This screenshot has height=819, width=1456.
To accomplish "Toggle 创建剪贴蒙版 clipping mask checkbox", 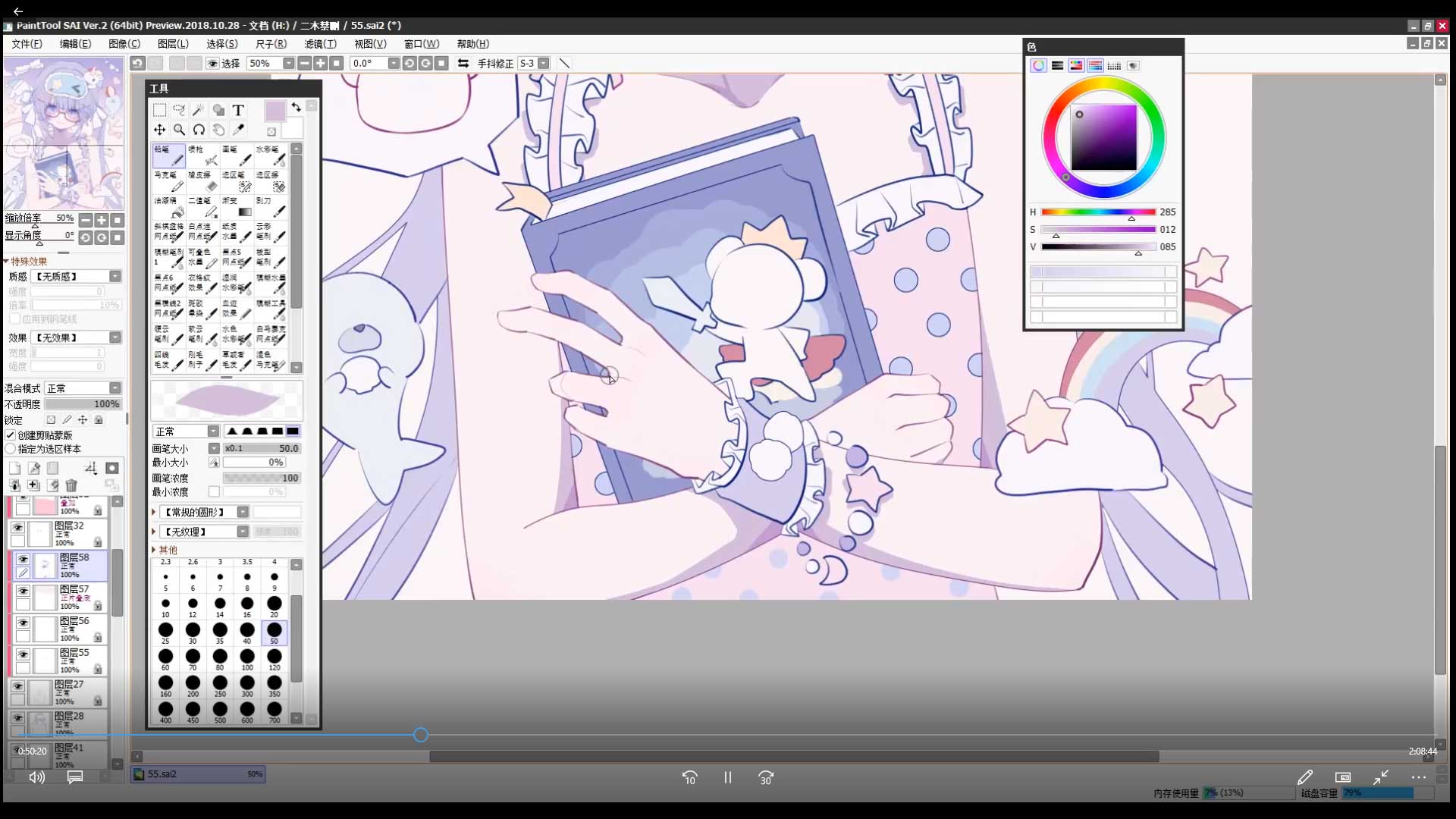I will click(11, 435).
